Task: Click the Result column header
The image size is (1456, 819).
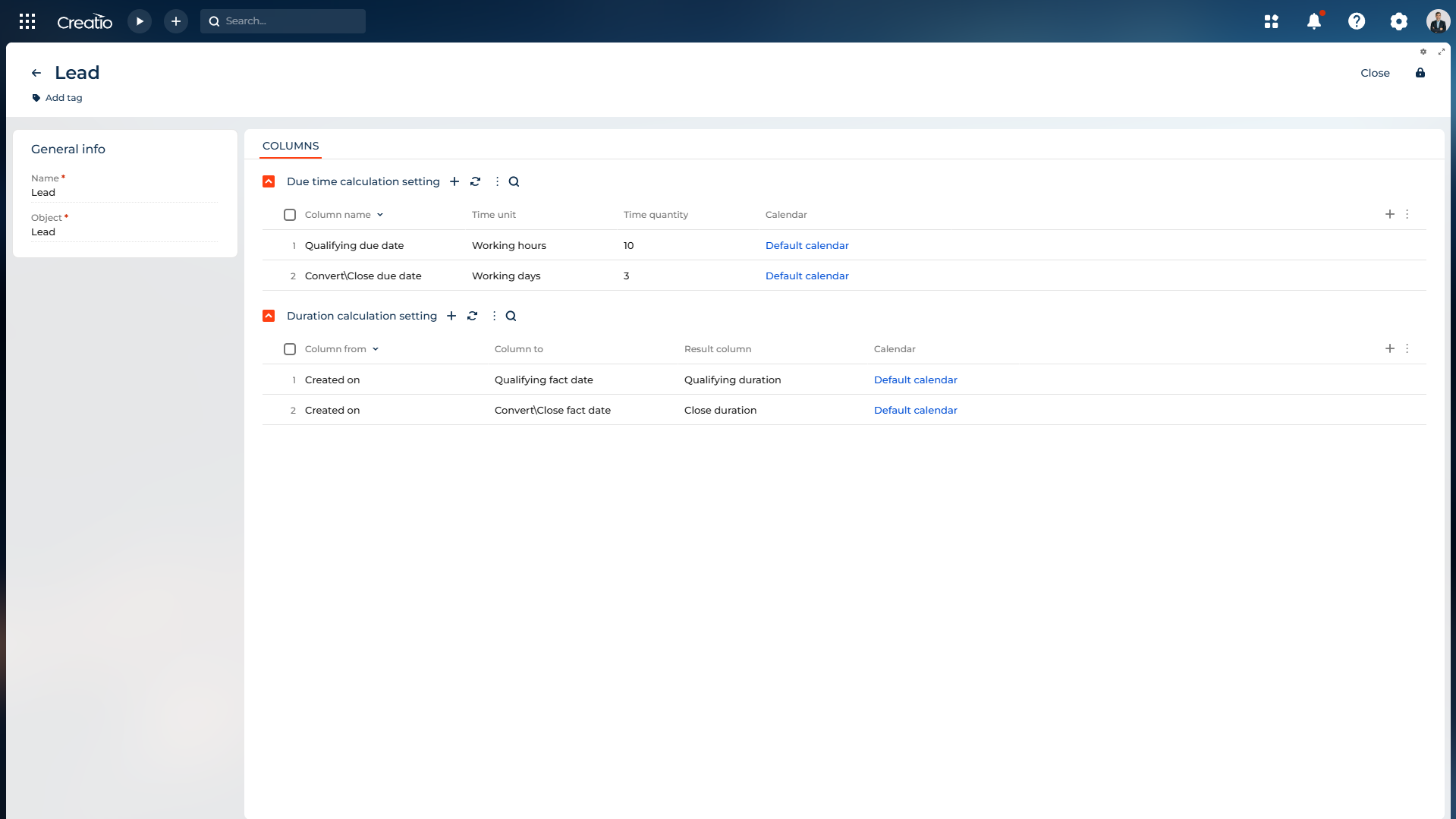Action: click(x=718, y=349)
